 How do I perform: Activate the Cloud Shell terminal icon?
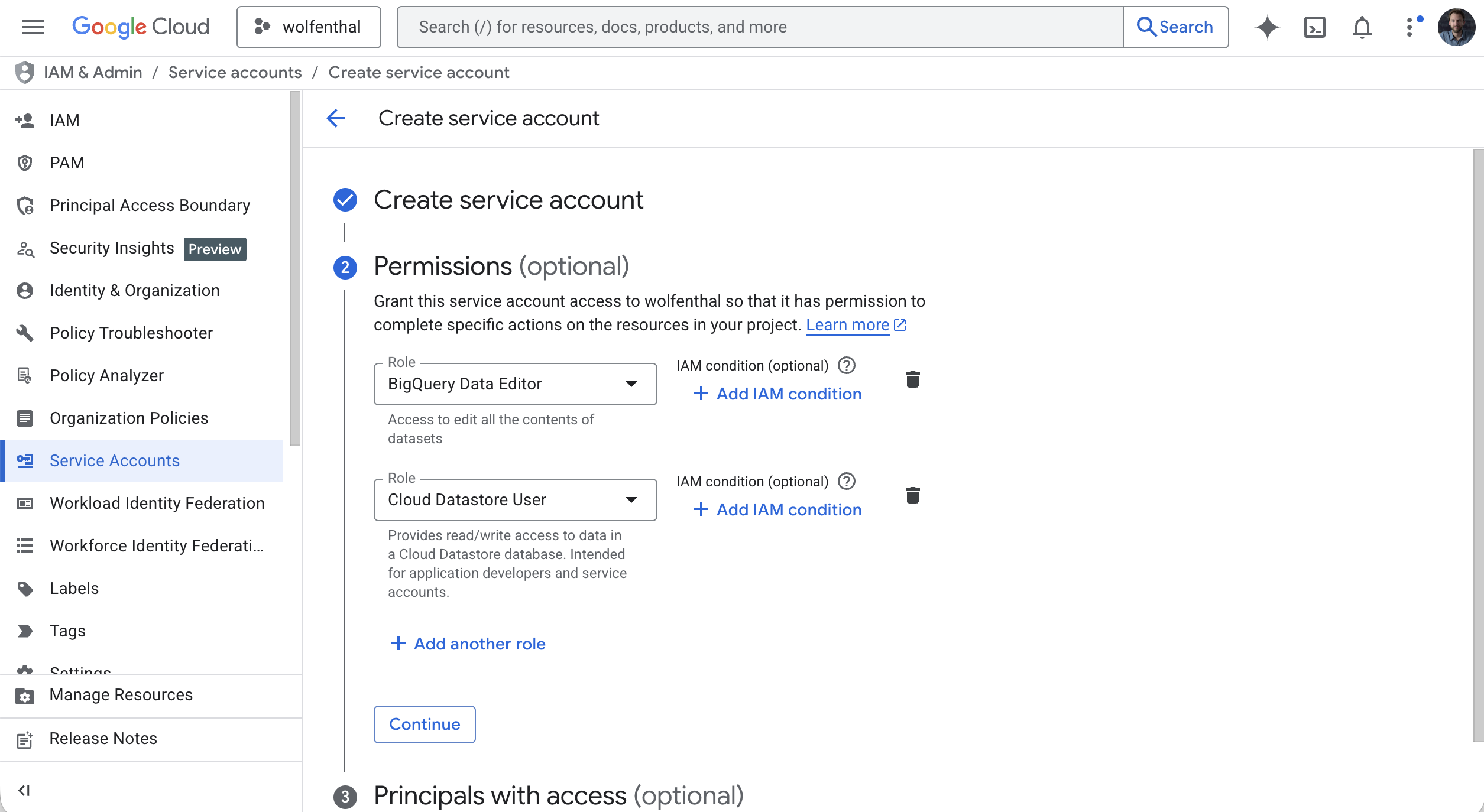pyautogui.click(x=1314, y=27)
